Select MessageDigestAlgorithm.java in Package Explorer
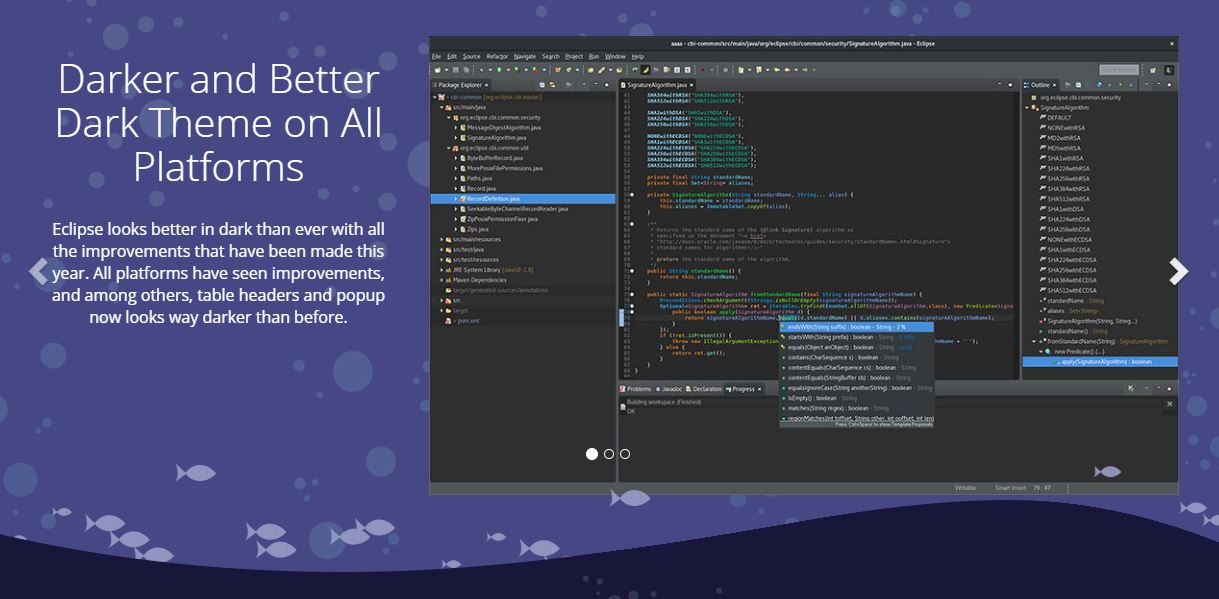Image resolution: width=1219 pixels, height=599 pixels. [503, 128]
